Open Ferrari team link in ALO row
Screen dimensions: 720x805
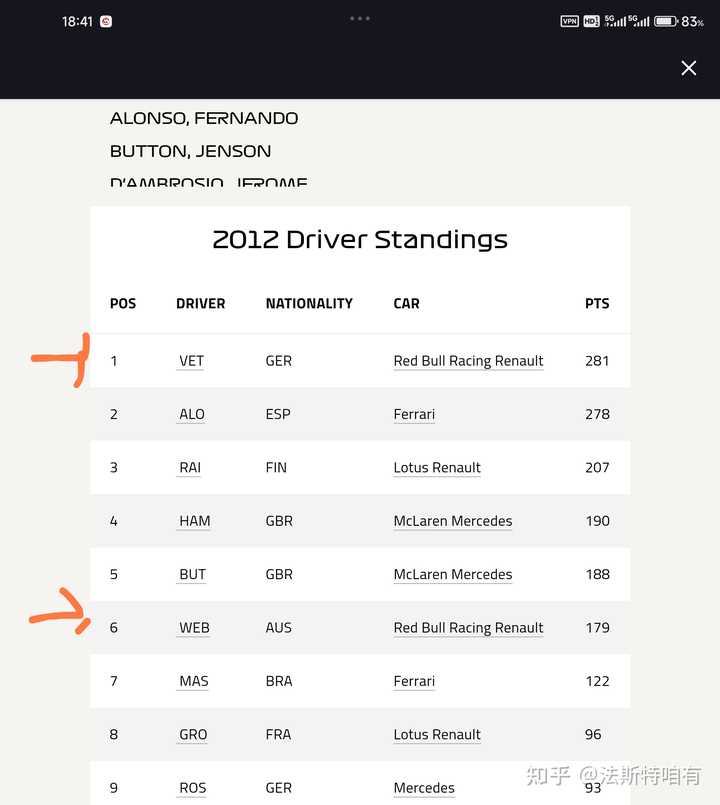[x=414, y=414]
